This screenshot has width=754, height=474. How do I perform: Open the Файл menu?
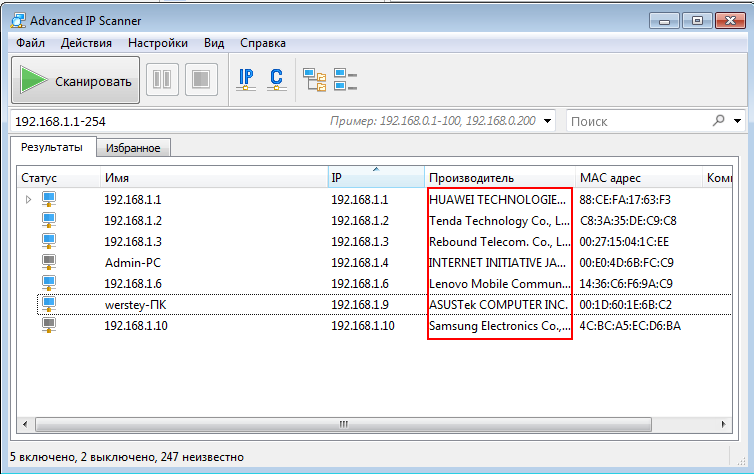click(x=30, y=43)
